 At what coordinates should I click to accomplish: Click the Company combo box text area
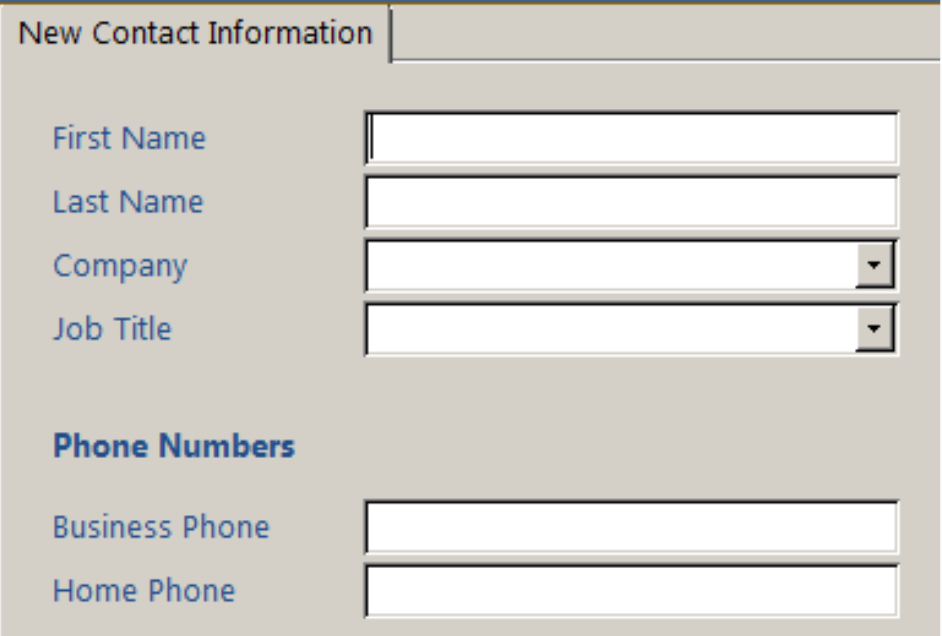610,267
